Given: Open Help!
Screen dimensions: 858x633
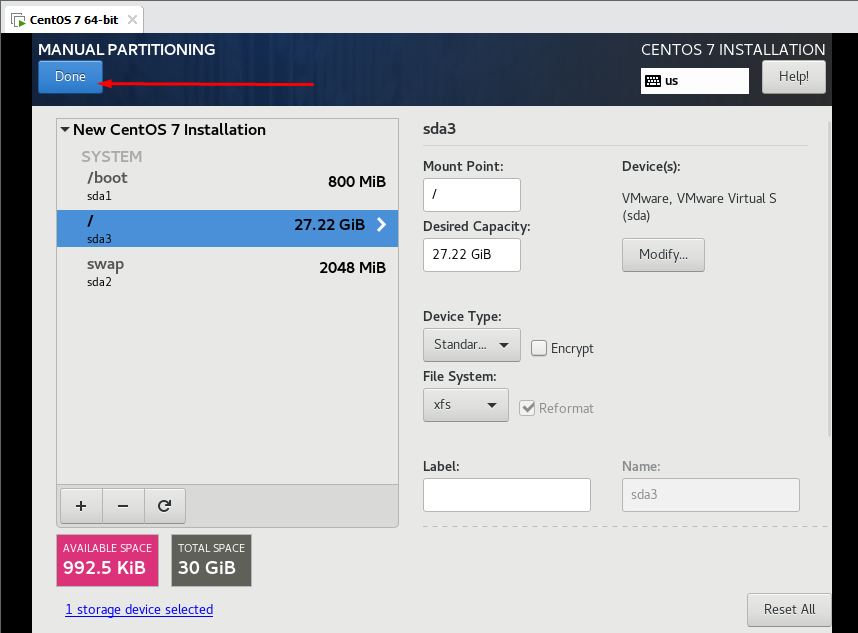Looking at the screenshot, I should [x=793, y=77].
